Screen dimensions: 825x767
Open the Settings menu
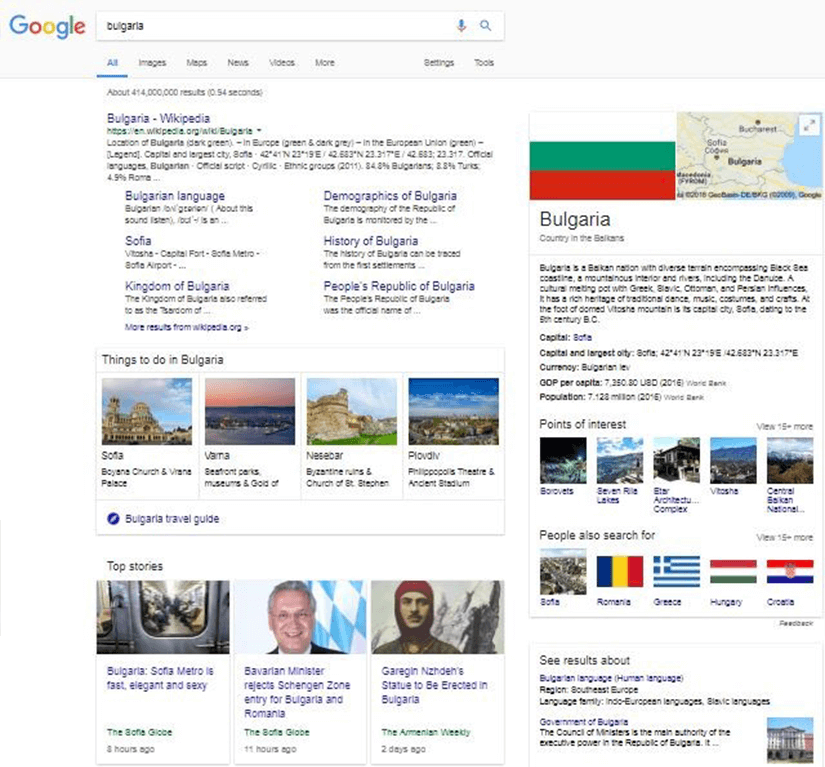coord(439,63)
